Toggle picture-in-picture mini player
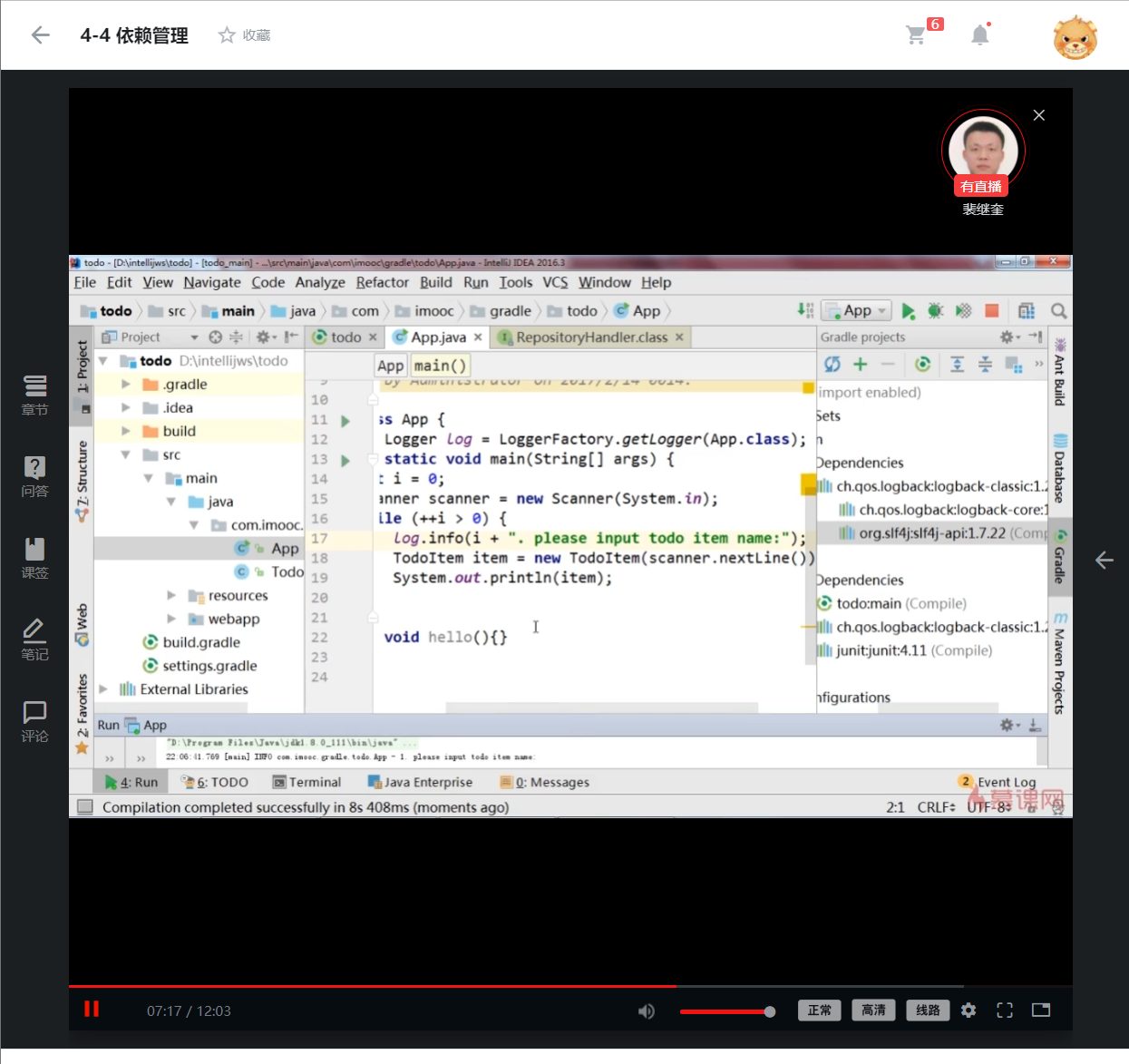This screenshot has height=1064, width=1129. click(1041, 1010)
